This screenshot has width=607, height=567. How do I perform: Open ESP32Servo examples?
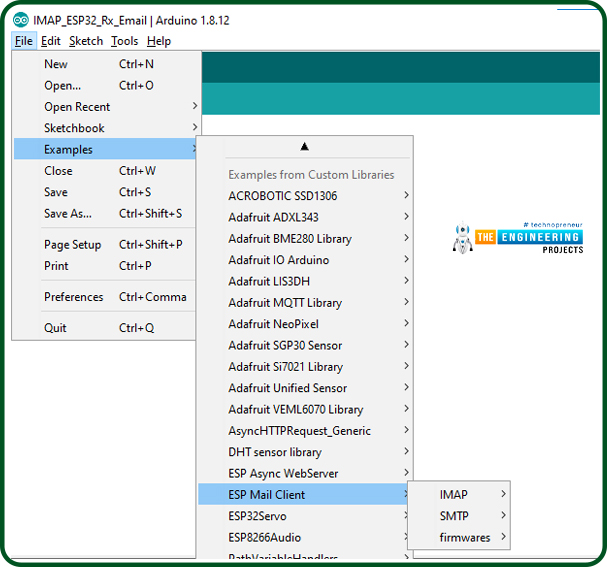pos(303,516)
